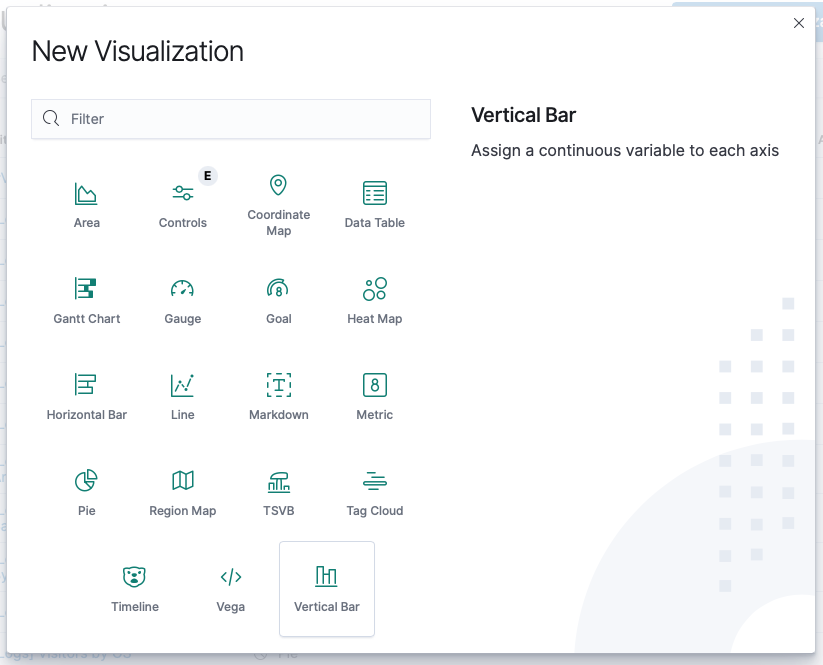Image resolution: width=823 pixels, height=665 pixels.
Task: Pick the Coordinate Map visualization
Action: tap(279, 204)
